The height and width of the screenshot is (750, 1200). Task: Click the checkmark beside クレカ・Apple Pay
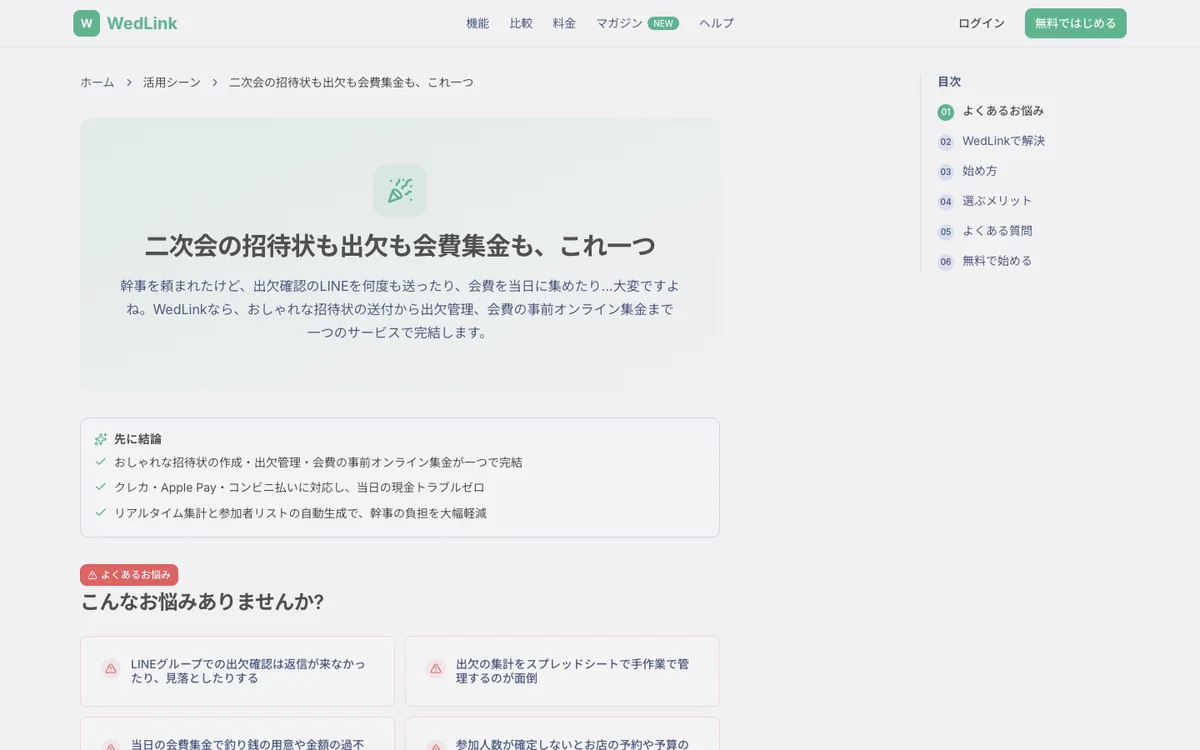(x=101, y=487)
